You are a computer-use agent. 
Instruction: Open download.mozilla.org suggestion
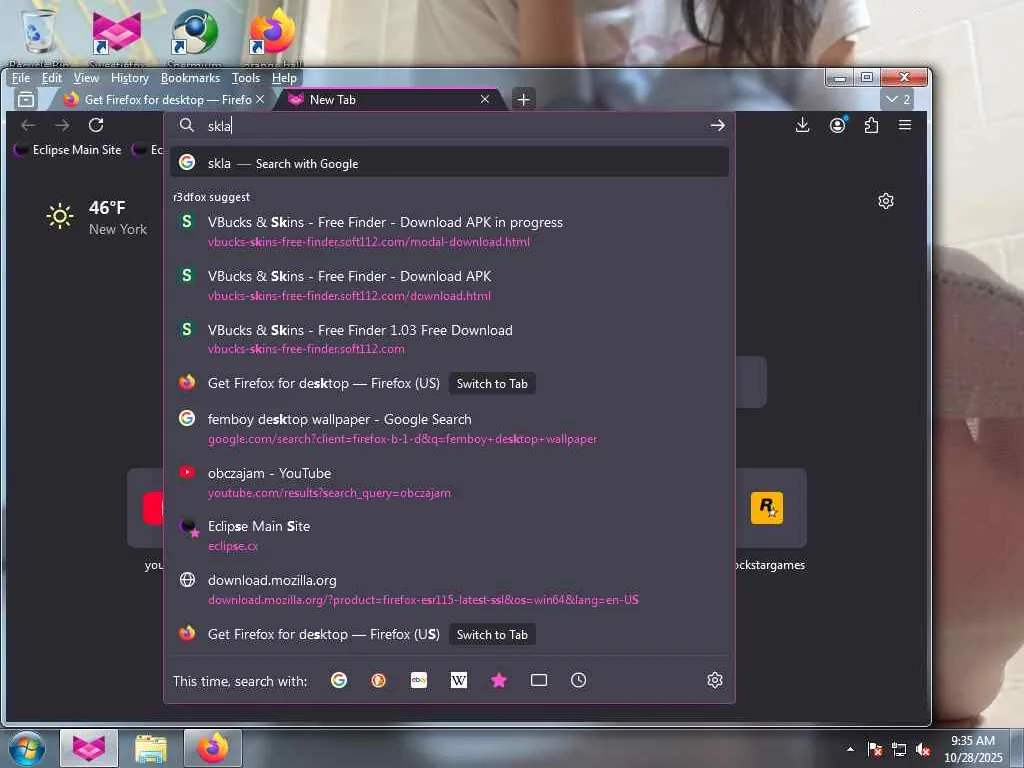pos(449,589)
